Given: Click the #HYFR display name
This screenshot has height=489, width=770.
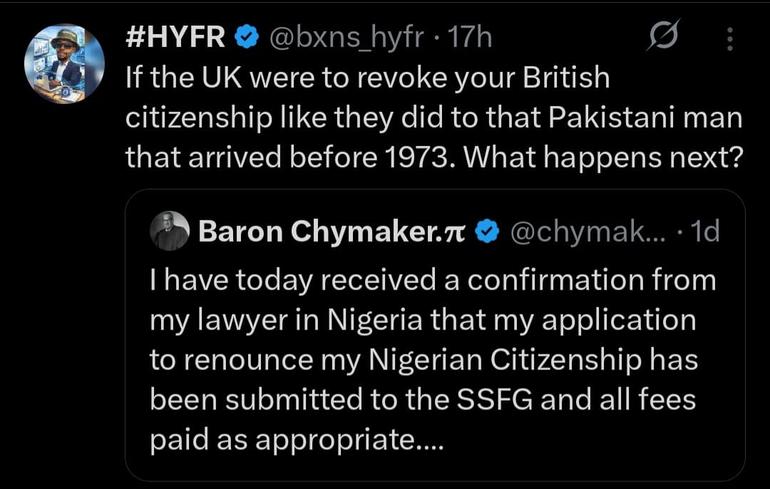Looking at the screenshot, I should [x=175, y=37].
